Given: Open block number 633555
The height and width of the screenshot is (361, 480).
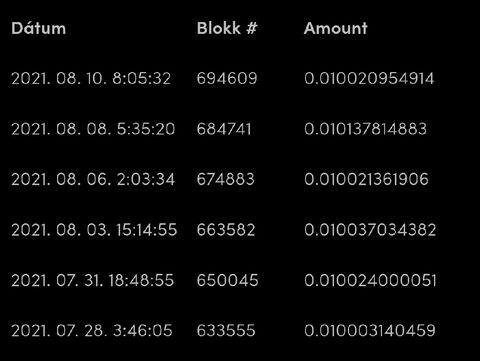Looking at the screenshot, I should 226,331.
